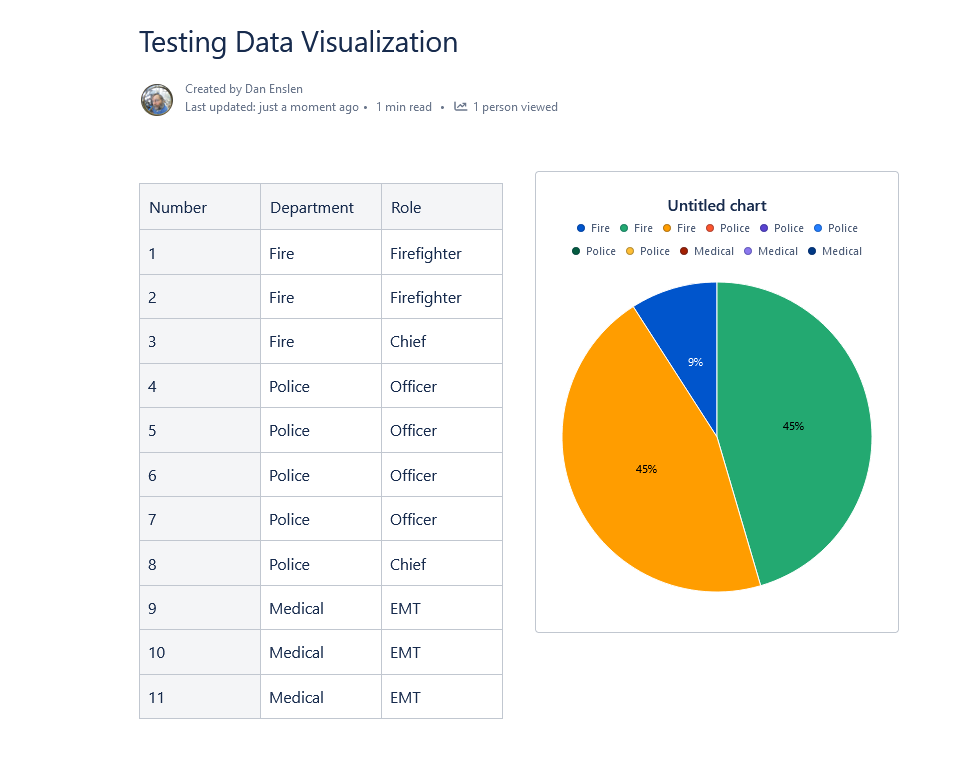Viewport: 955px width, 778px height.
Task: Click the blue Fire legend dot
Action: click(580, 228)
